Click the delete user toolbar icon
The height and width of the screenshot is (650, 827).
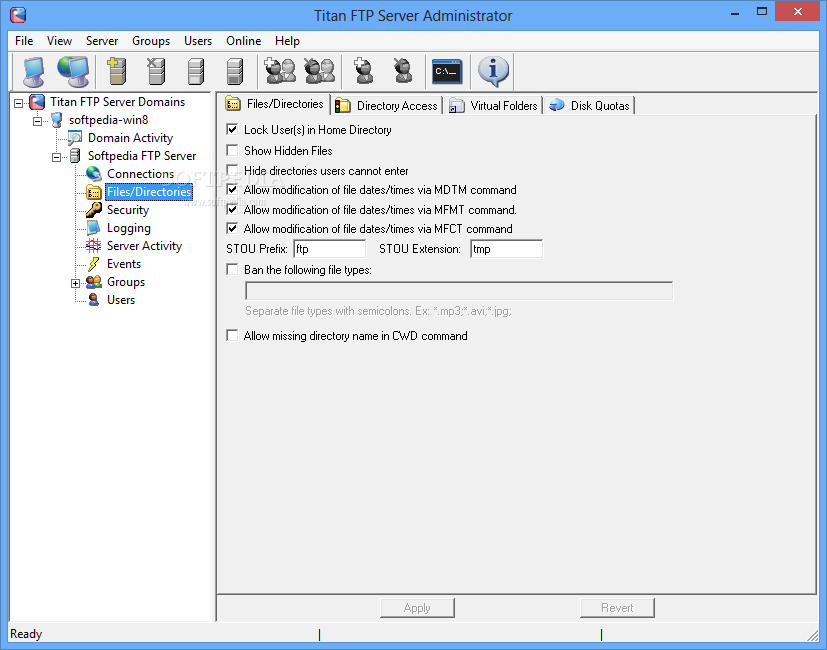click(x=403, y=71)
